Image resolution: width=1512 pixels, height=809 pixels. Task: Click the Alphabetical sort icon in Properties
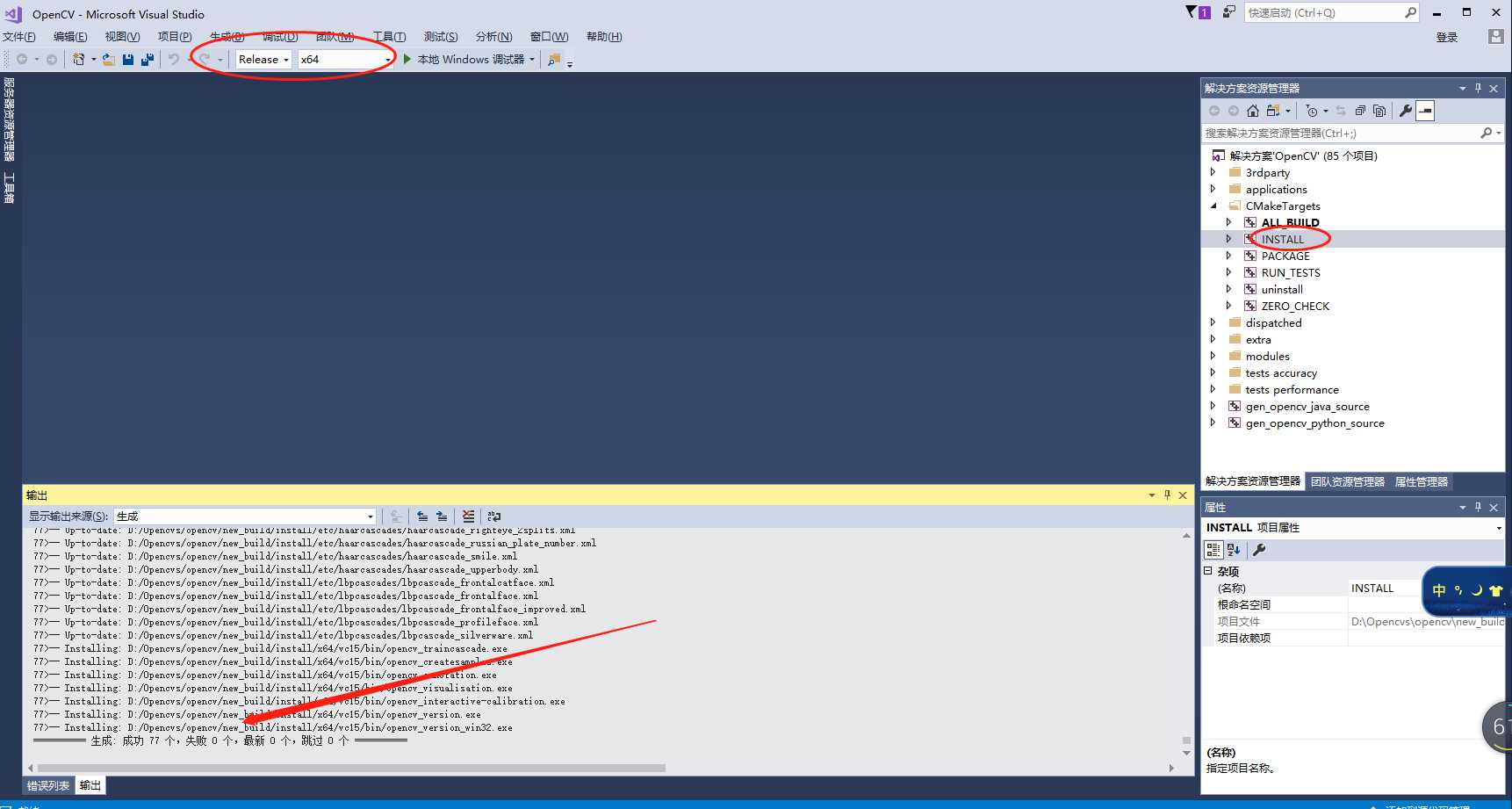[x=1234, y=550]
